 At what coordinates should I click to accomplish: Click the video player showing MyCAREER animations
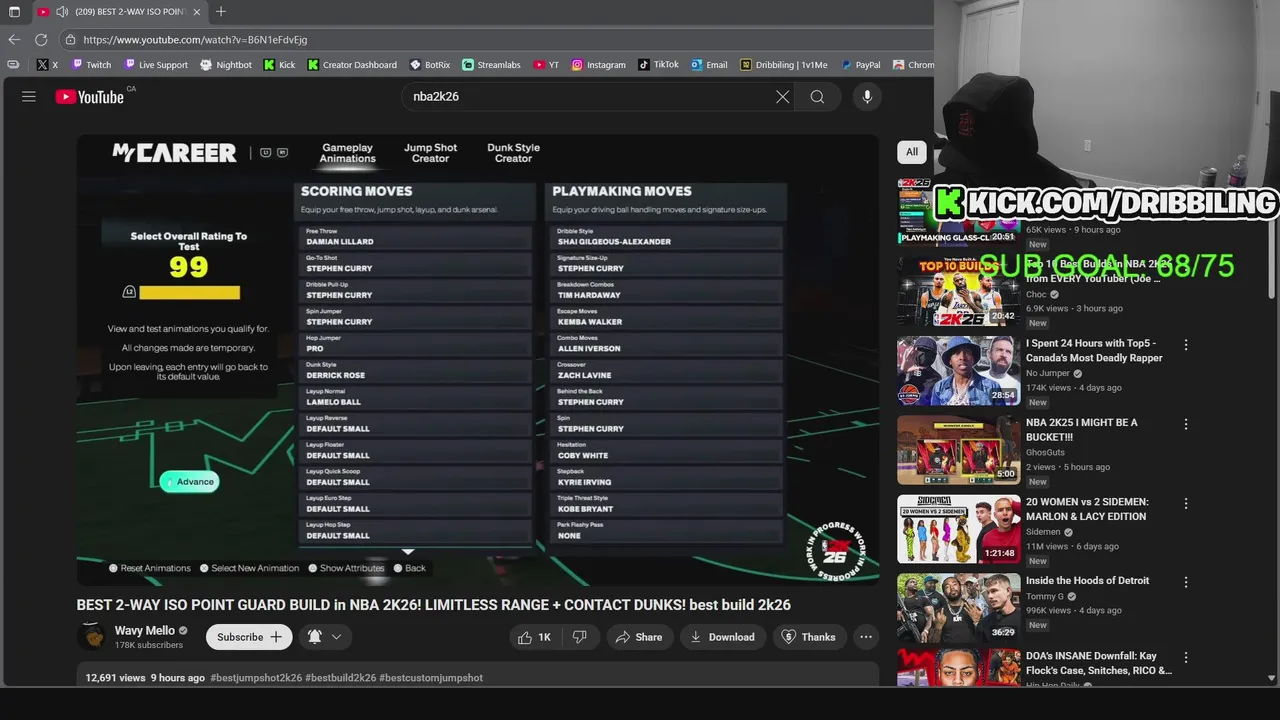tap(478, 359)
